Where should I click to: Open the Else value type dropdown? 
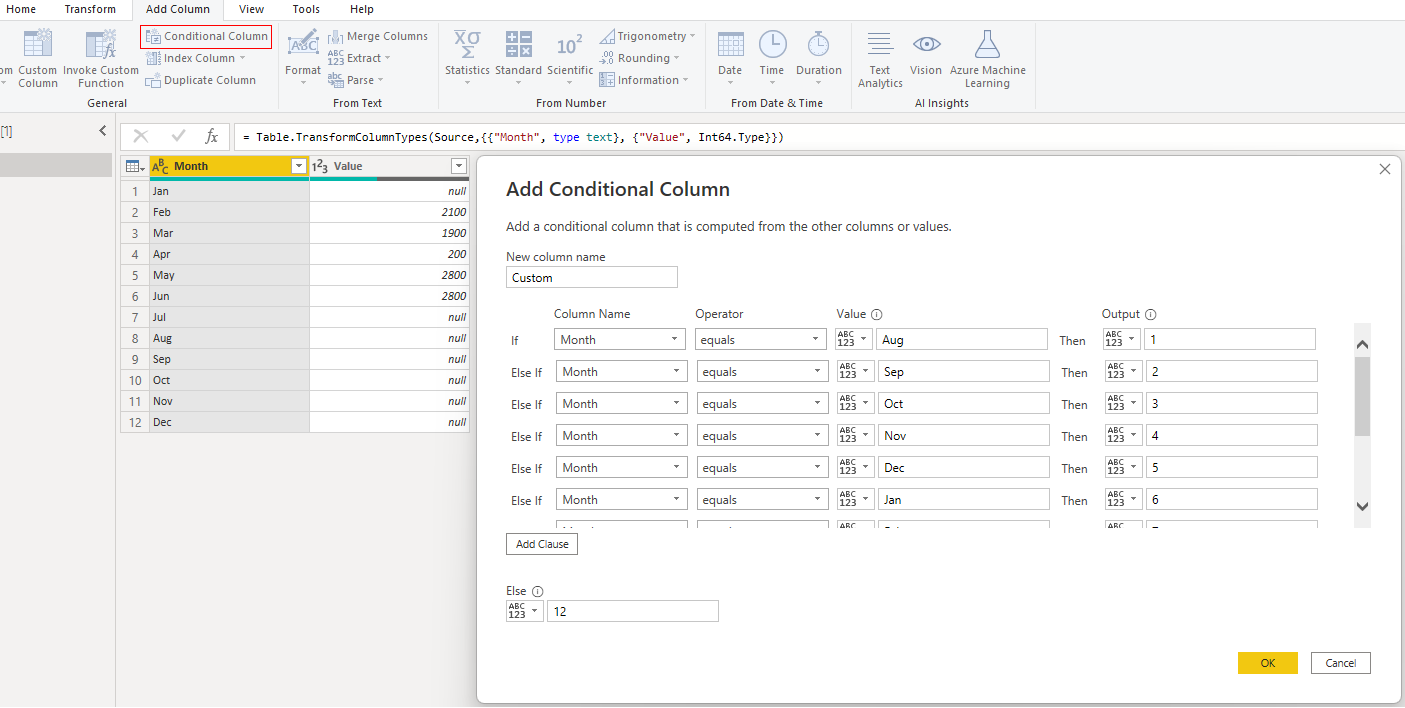pyautogui.click(x=525, y=611)
